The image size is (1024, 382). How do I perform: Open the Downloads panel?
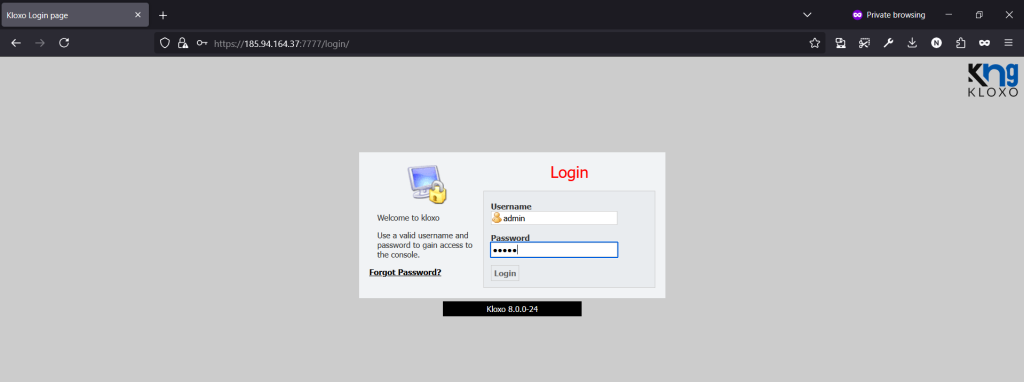click(x=912, y=43)
